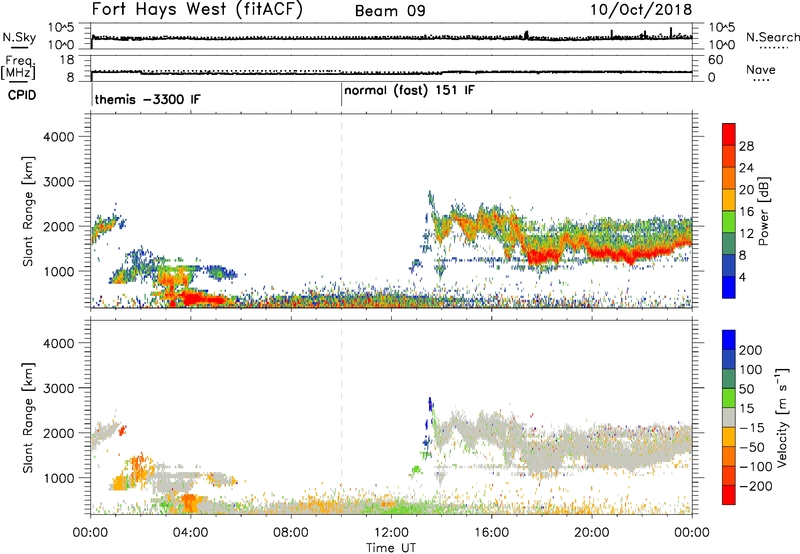This screenshot has height=554, width=800.
Task: Click the 'Freq. [MHz]' axis label
Action: tap(19, 67)
